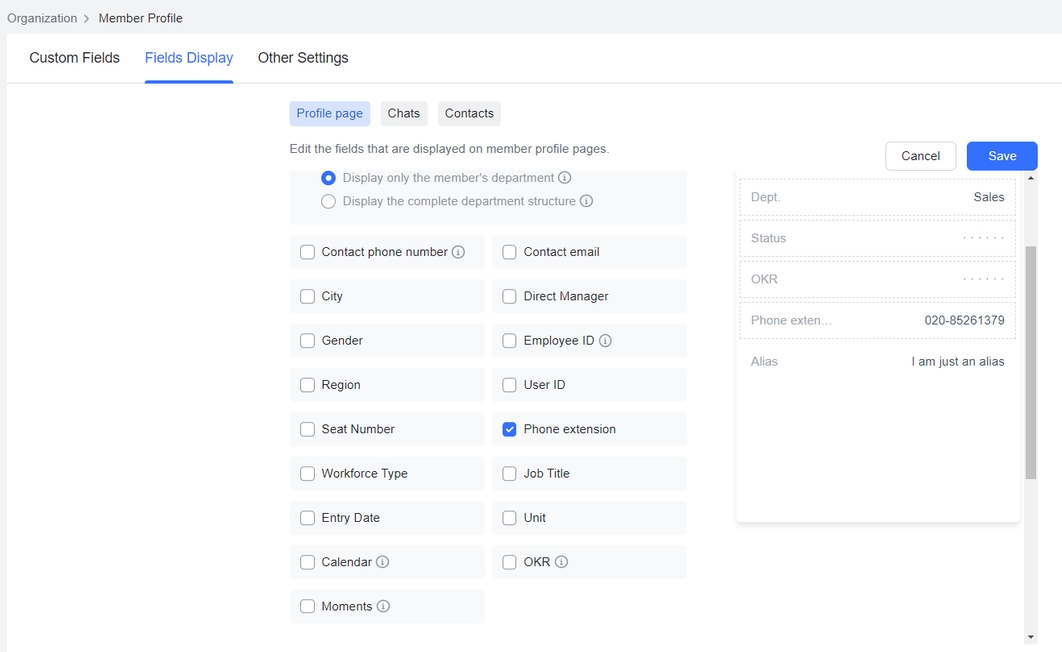Screen dimensions: 1062x652
Task: Click info icon for member's department option
Action: click(565, 178)
